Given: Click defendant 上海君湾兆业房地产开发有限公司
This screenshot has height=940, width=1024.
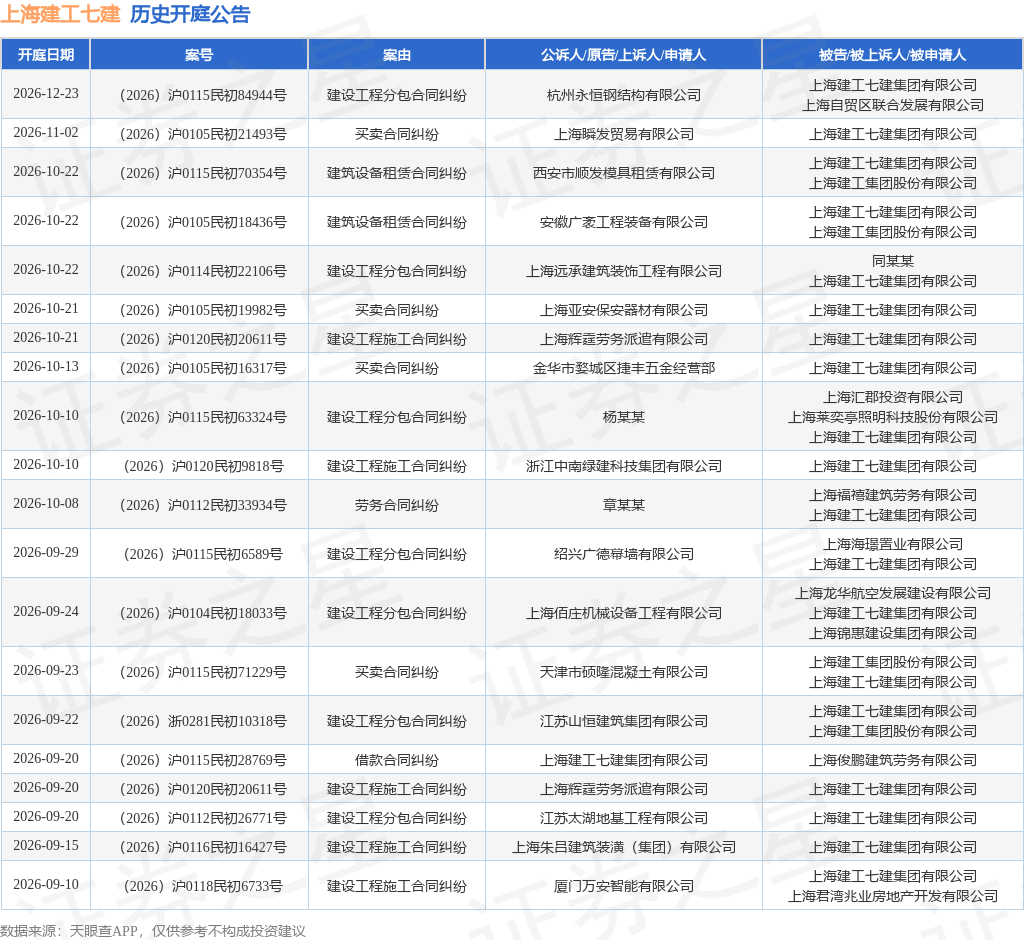Looking at the screenshot, I should point(893,896).
